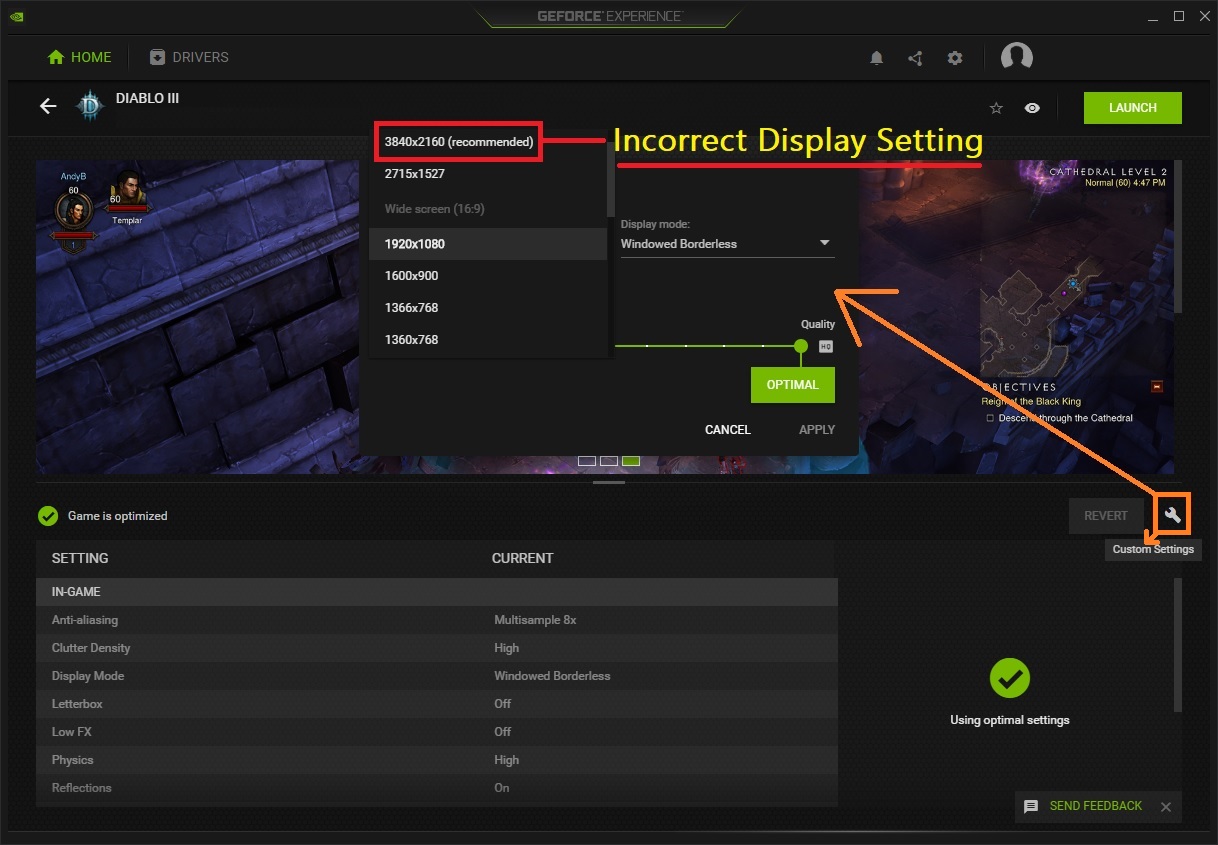Click the screenshot area scrollbar
1218x845 pixels.
[x=1178, y=237]
